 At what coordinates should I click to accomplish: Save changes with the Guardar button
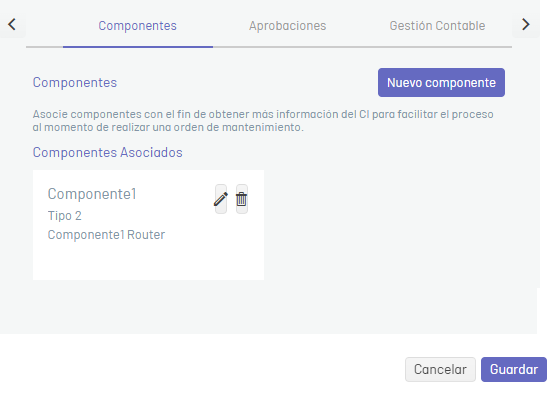(514, 370)
